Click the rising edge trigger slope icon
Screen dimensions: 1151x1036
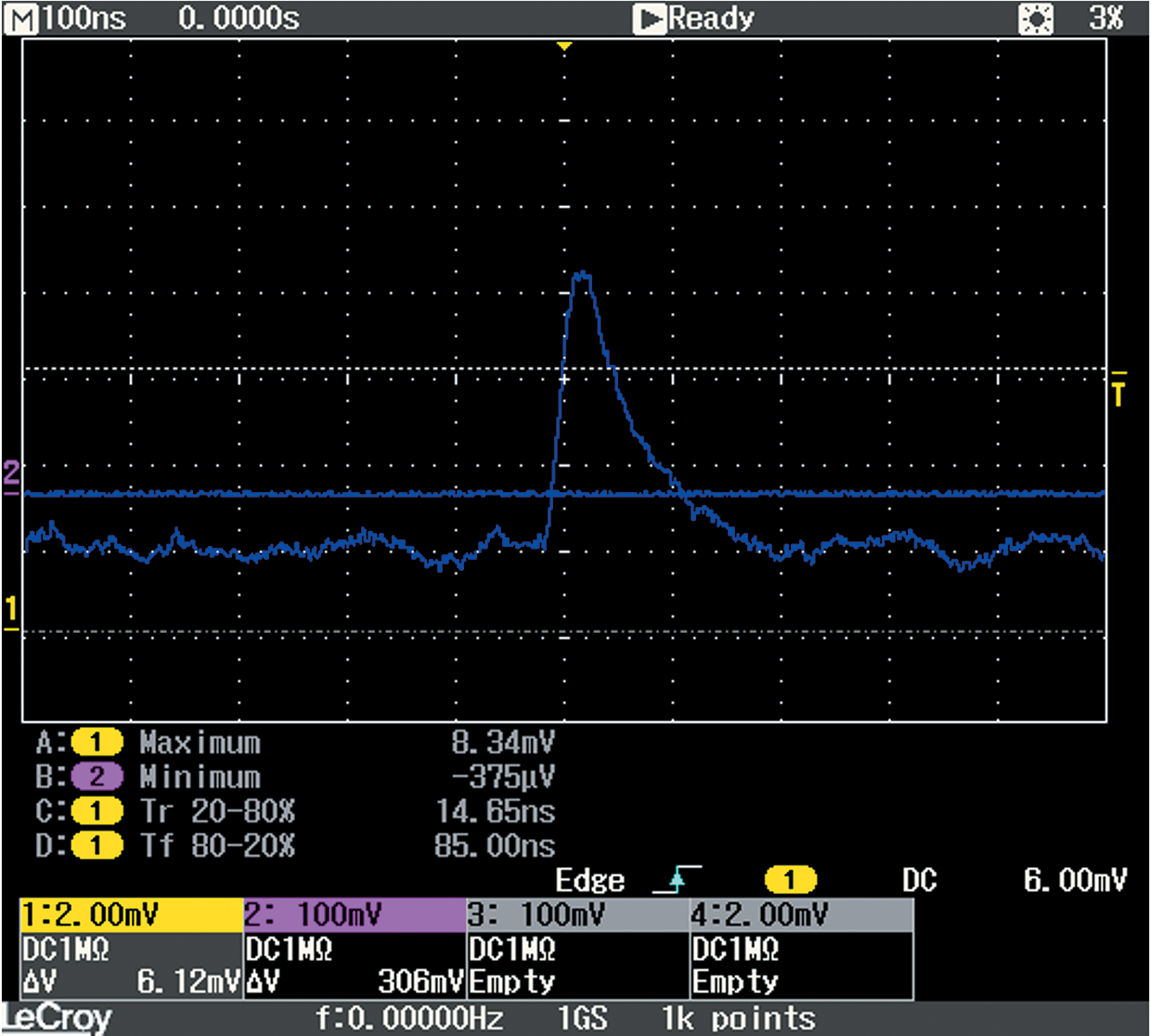tap(677, 879)
